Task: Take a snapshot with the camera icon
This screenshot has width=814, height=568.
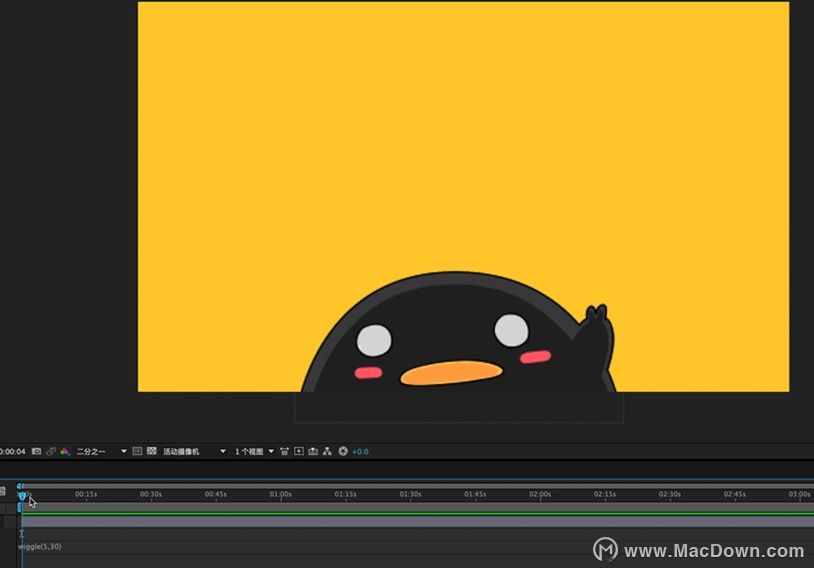Action: coord(36,451)
